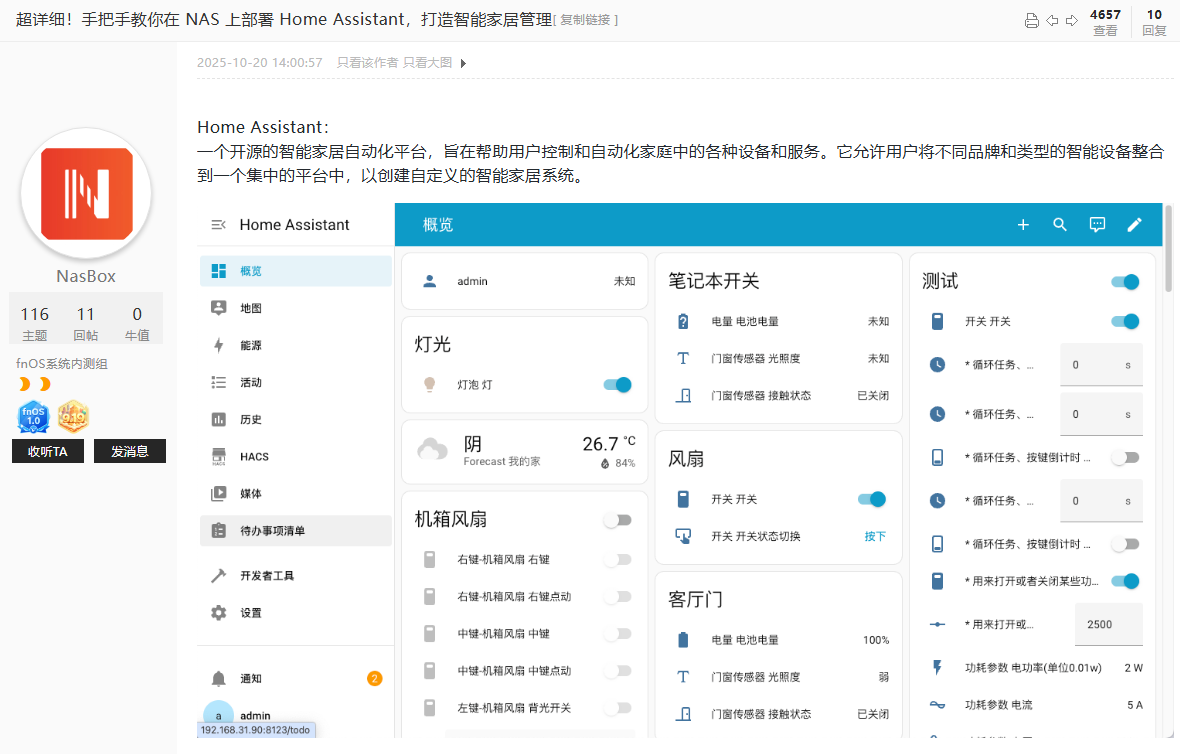
Task: Toggle the 灯泡 灯 light switch
Action: click(x=618, y=385)
